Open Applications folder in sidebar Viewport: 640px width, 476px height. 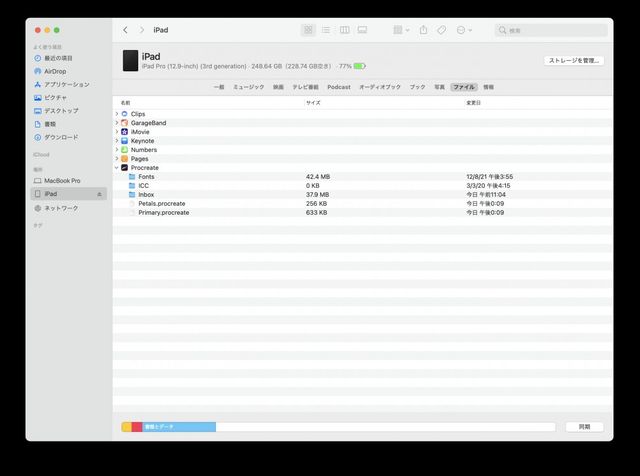(69, 85)
